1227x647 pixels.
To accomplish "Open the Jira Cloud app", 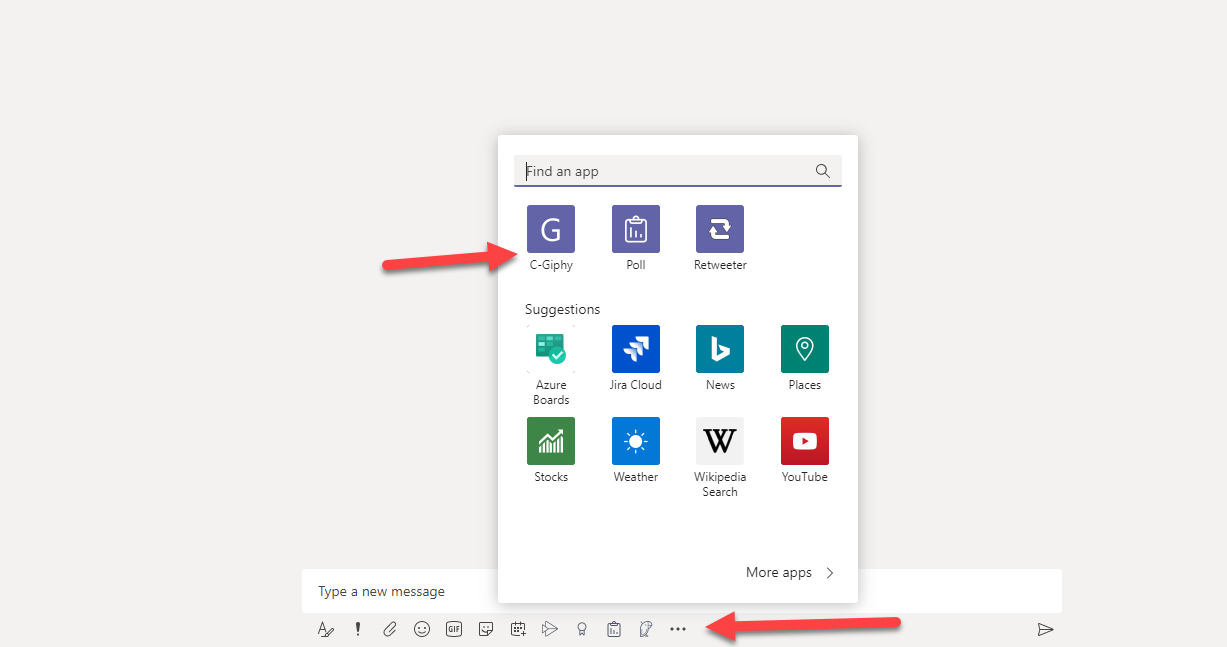I will click(636, 349).
